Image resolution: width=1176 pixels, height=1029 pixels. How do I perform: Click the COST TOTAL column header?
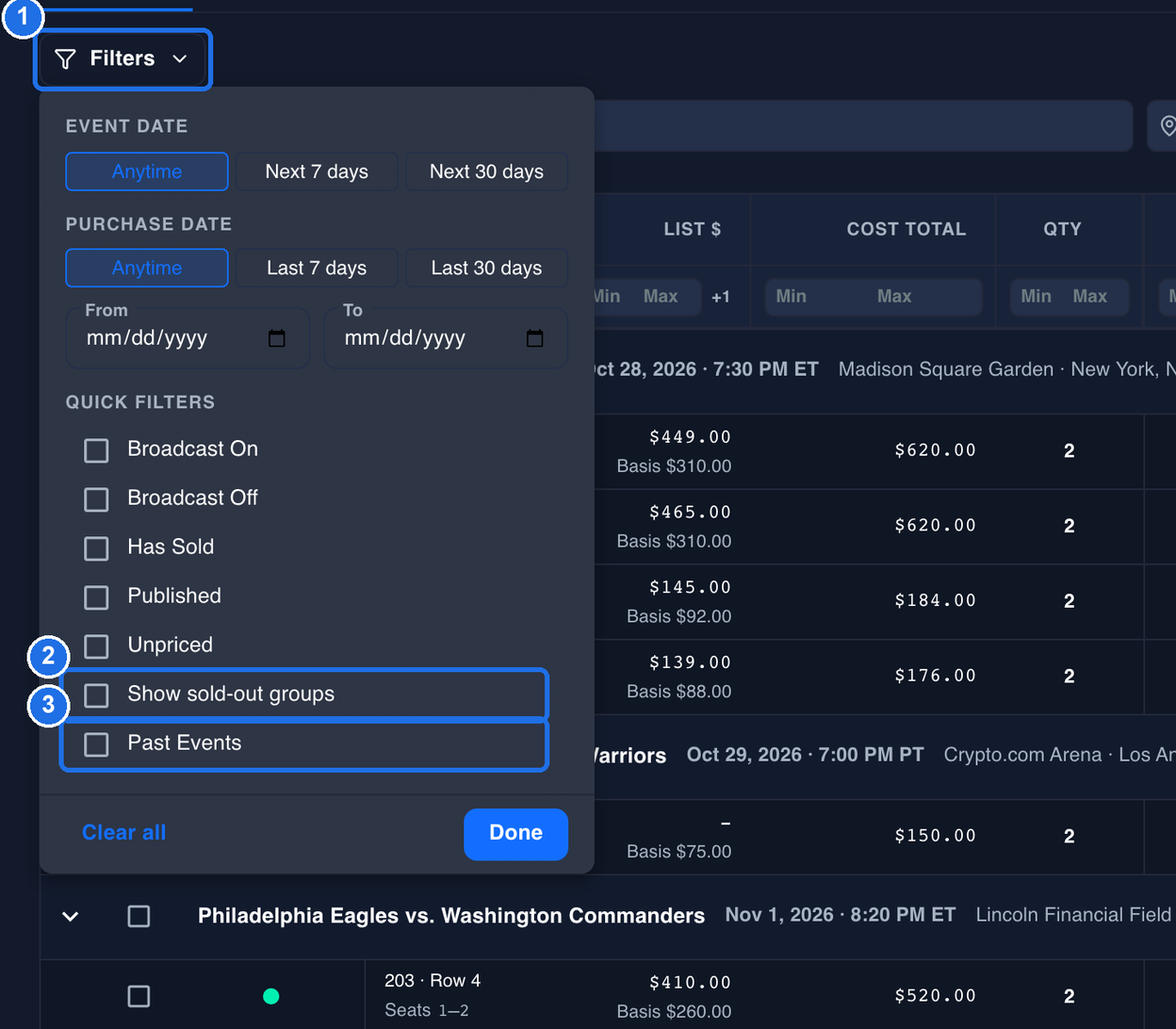tap(906, 229)
